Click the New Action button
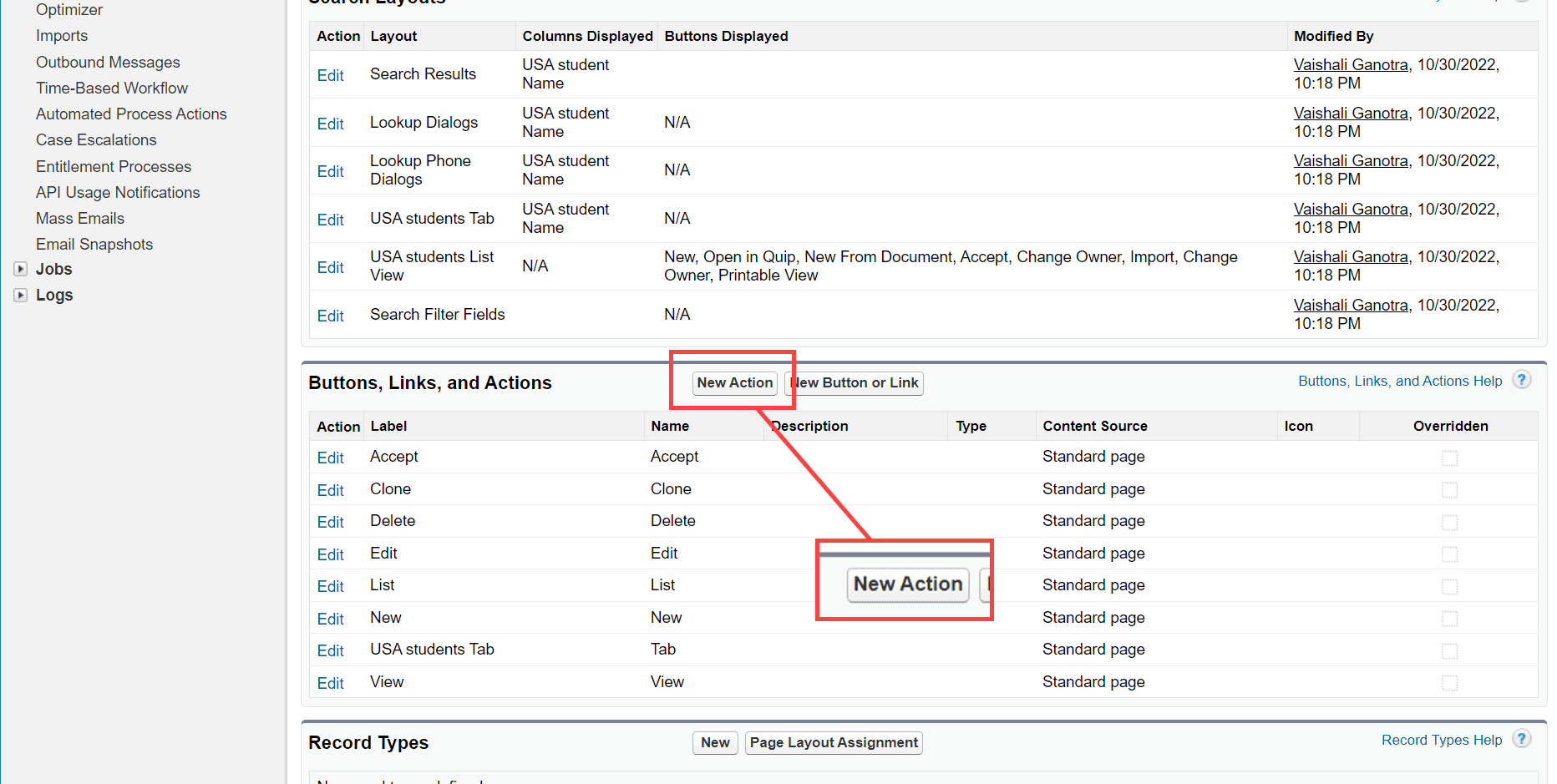The width and height of the screenshot is (1557, 784). tap(735, 383)
